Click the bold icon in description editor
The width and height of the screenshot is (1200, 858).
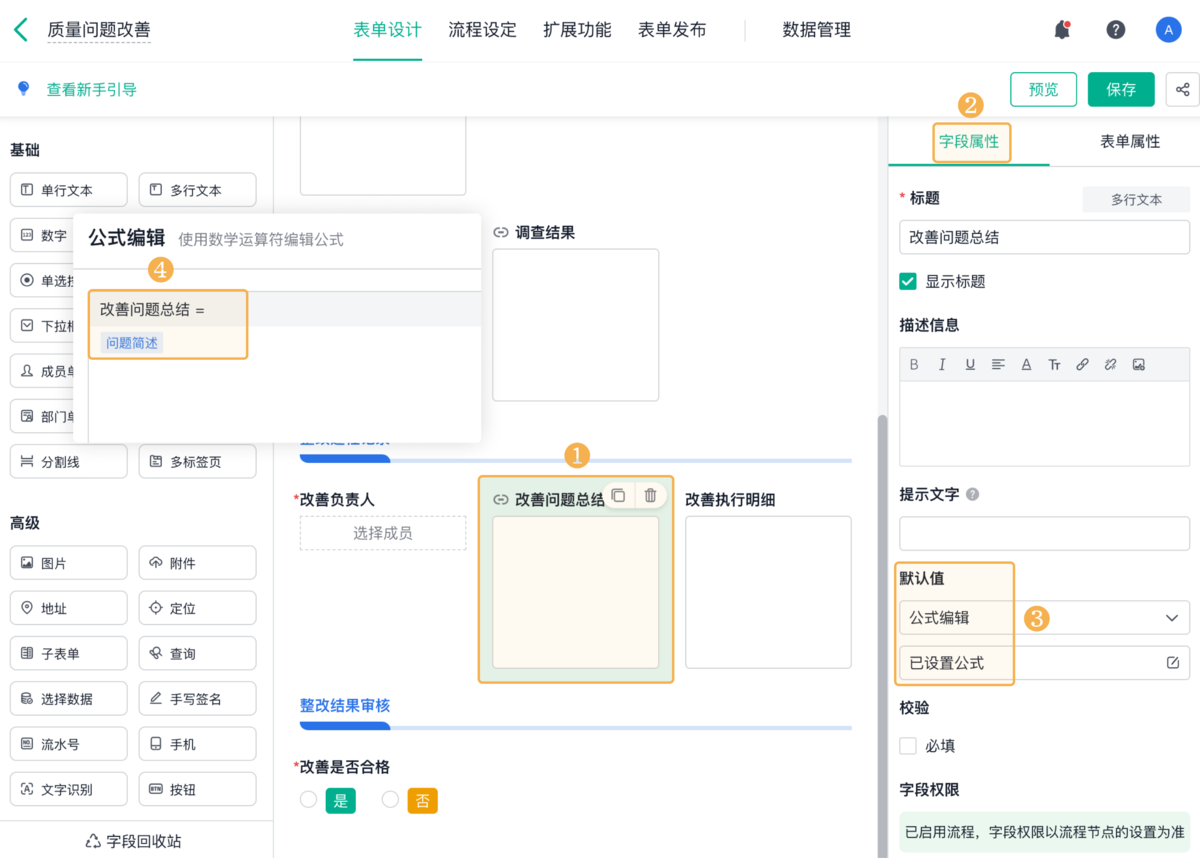click(x=914, y=365)
